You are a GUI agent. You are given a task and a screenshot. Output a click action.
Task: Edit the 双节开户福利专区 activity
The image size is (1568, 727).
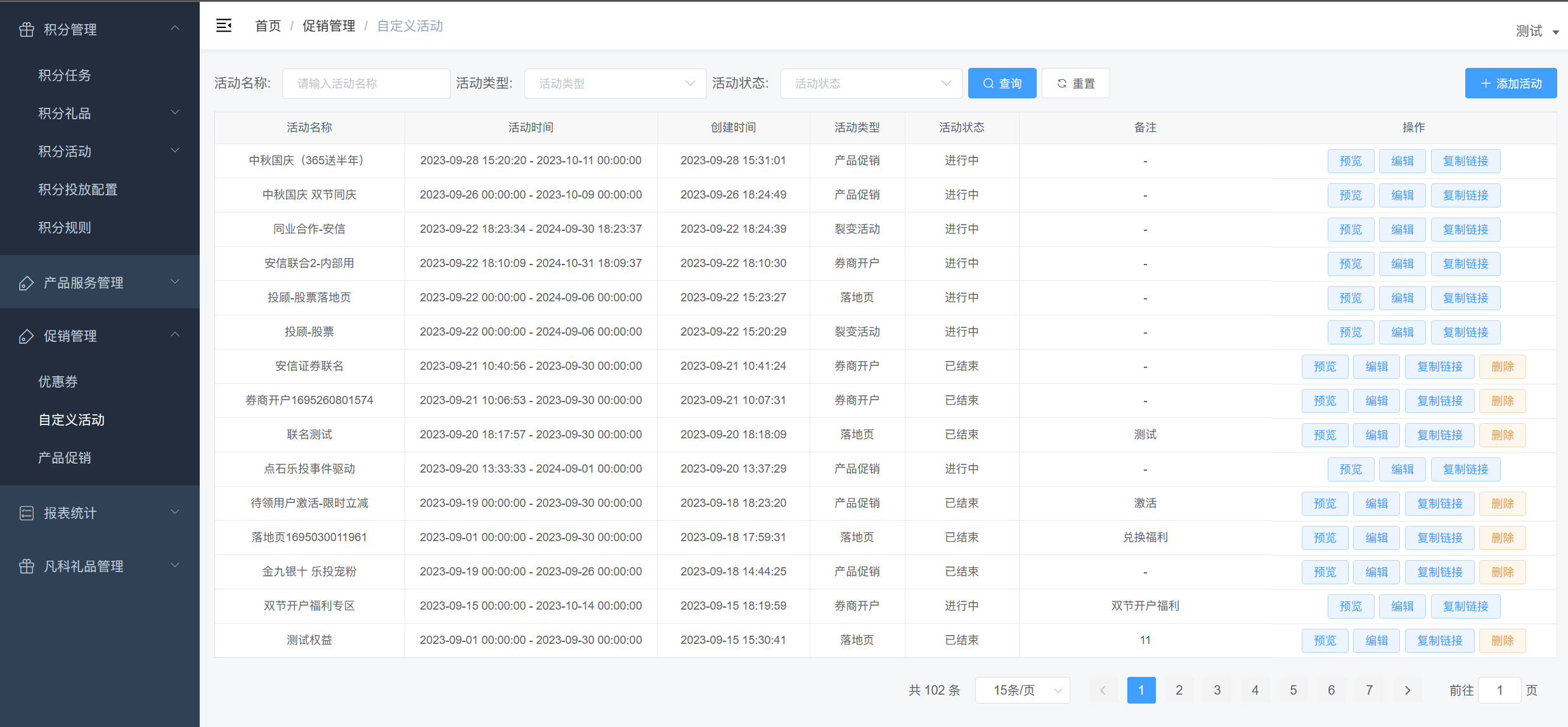pos(1403,606)
